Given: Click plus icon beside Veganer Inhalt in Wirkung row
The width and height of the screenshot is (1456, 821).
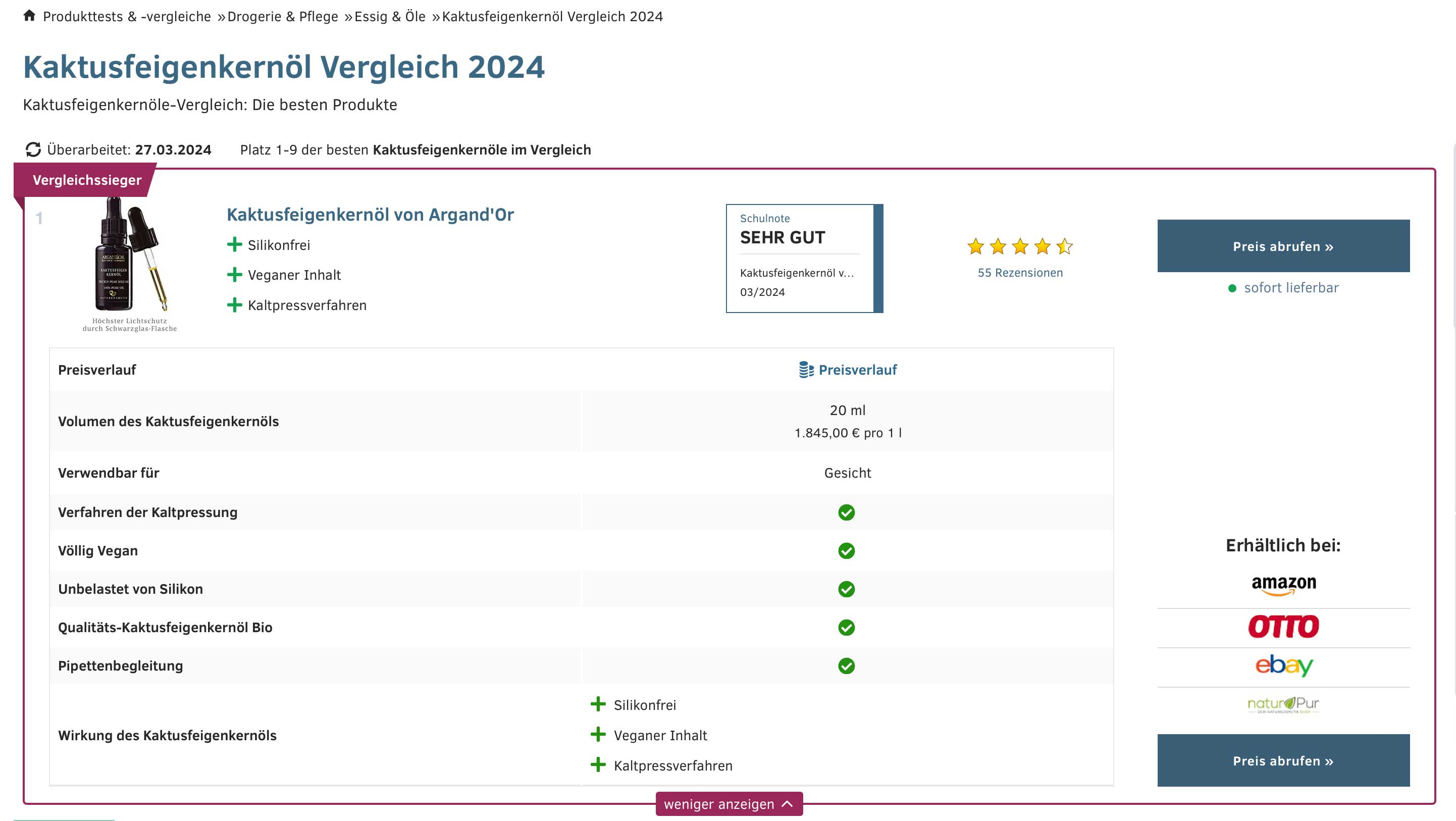Looking at the screenshot, I should [x=598, y=735].
